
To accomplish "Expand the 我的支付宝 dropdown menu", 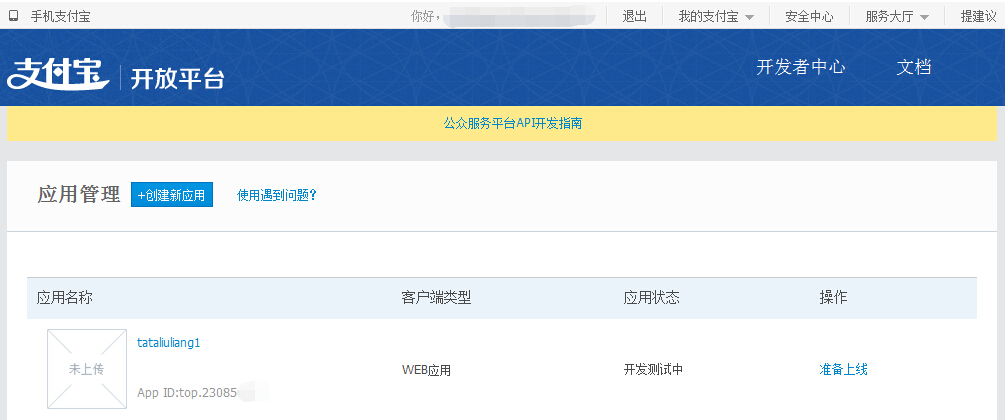I will click(x=716, y=17).
